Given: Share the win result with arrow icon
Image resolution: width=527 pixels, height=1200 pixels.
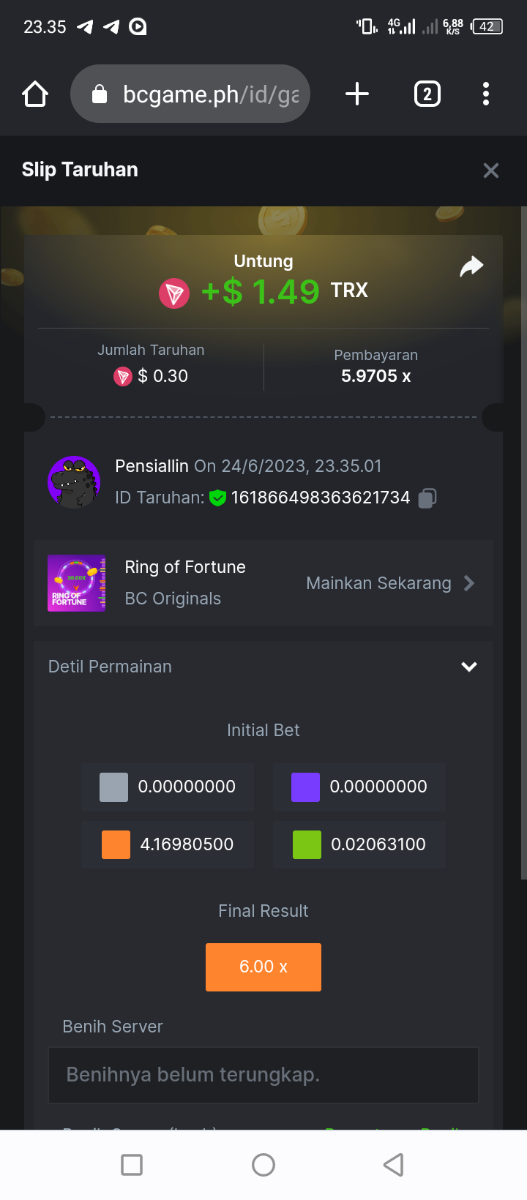Looking at the screenshot, I should [x=471, y=266].
